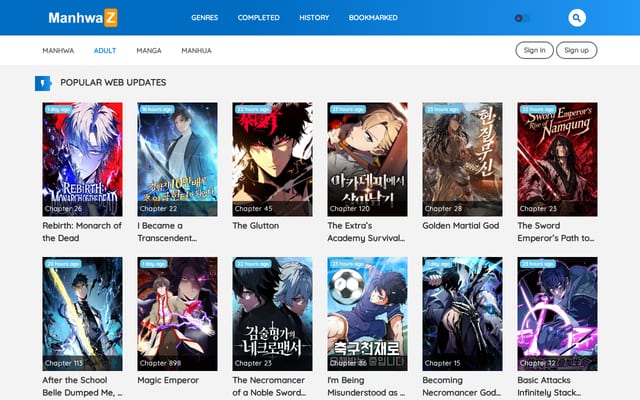The height and width of the screenshot is (400, 640).
Task: Click the ManhwaZ logo
Action: 83,18
